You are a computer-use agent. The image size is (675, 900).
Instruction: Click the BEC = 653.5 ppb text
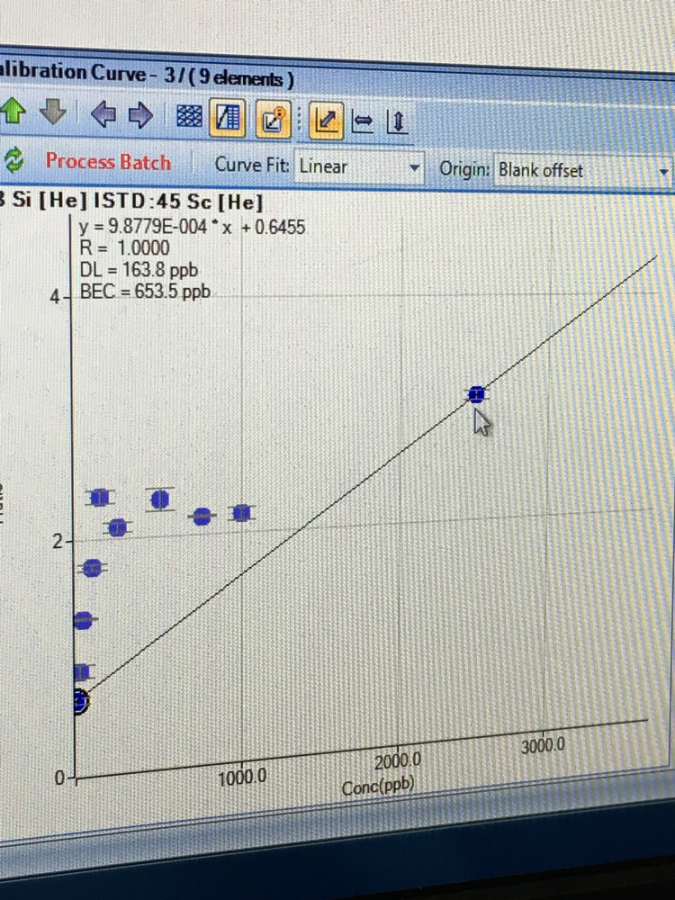(145, 292)
